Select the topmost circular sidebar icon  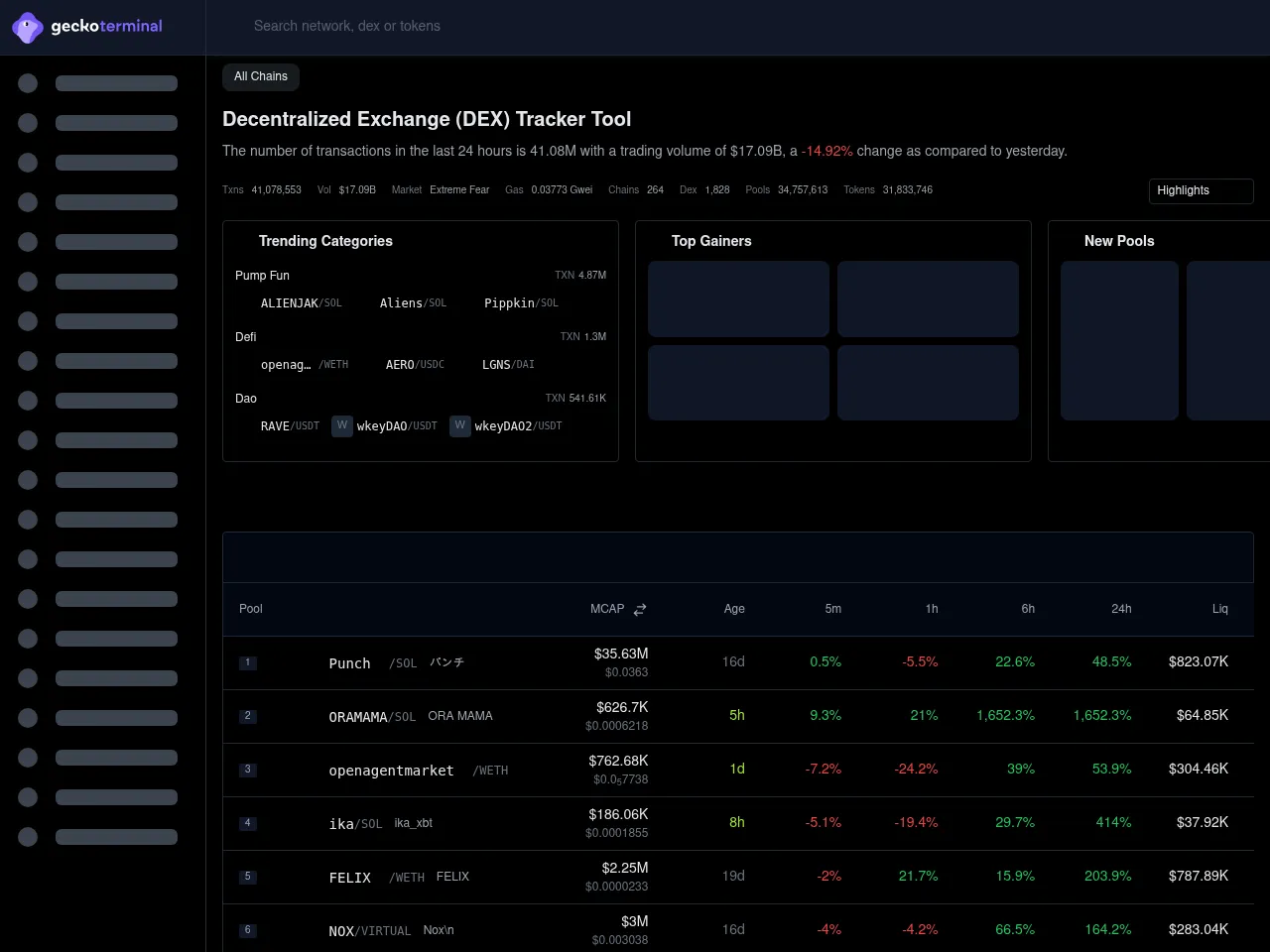coord(28,83)
